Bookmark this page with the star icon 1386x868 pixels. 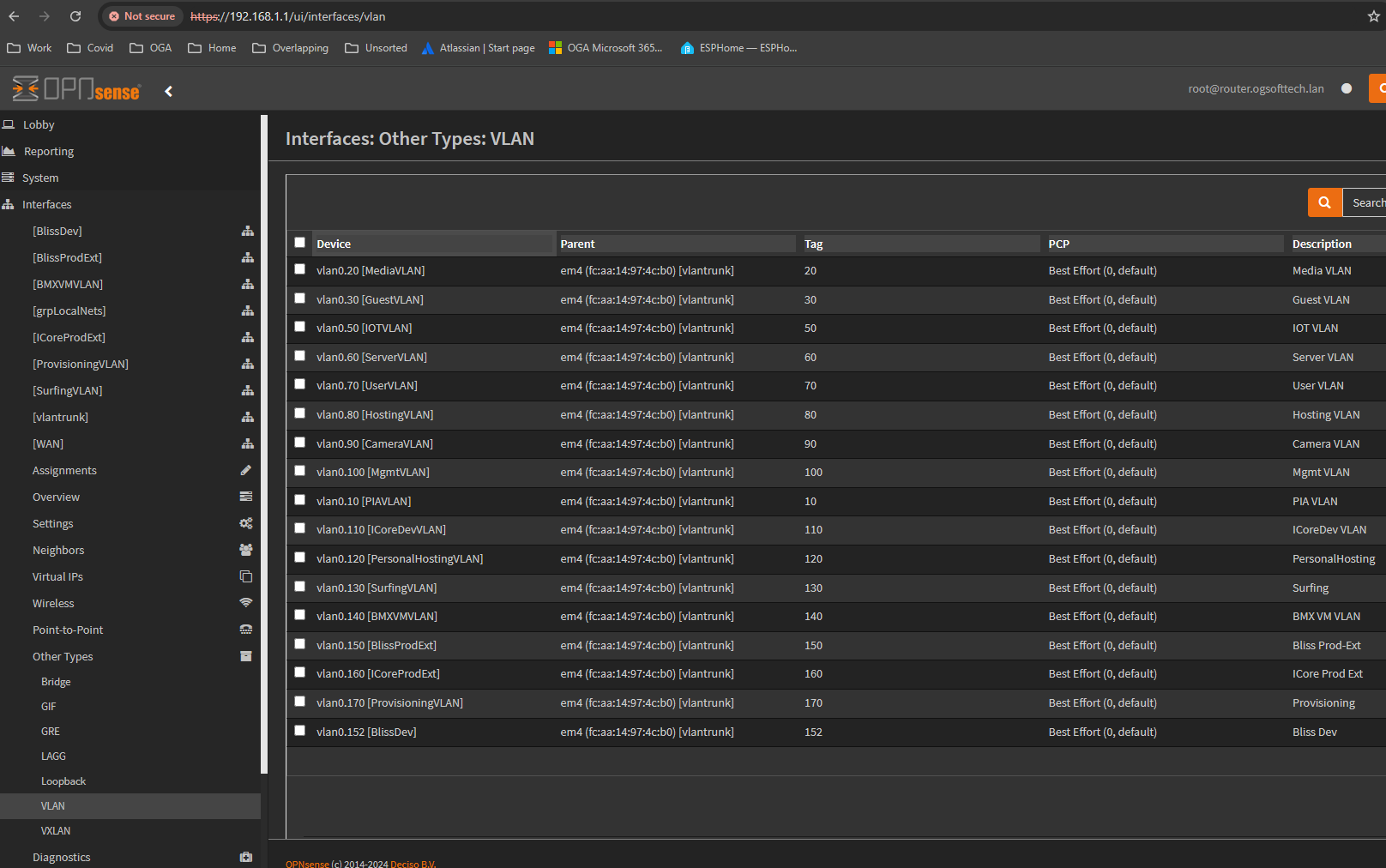coord(1373,16)
